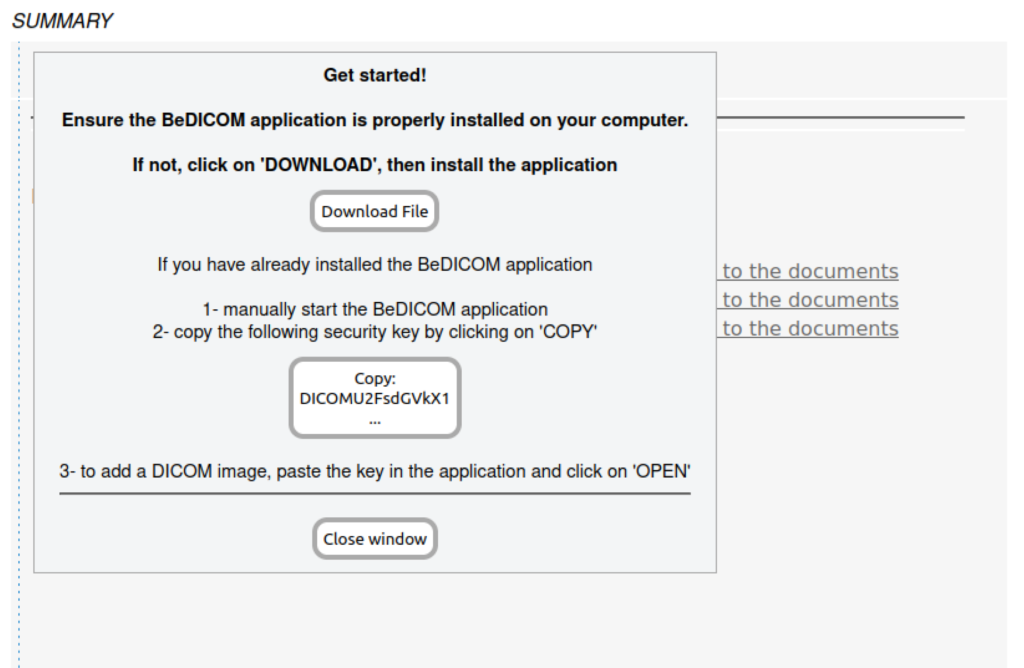Click the ellipsis below the security key

pyautogui.click(x=375, y=420)
